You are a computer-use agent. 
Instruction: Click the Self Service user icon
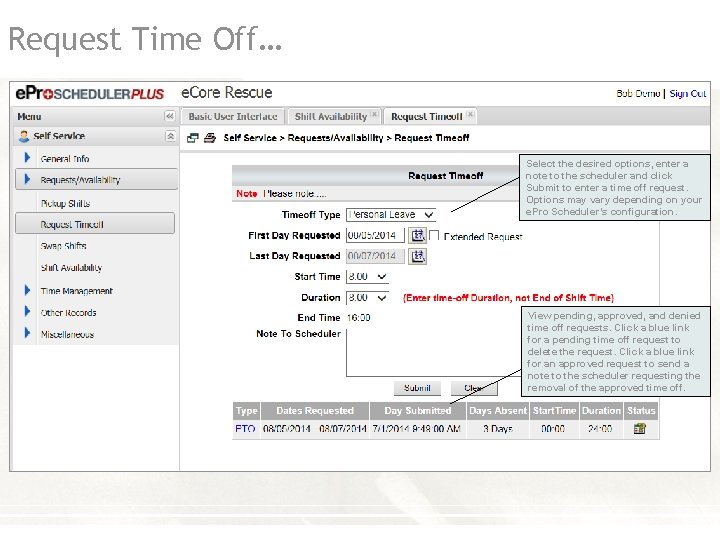pos(24,136)
